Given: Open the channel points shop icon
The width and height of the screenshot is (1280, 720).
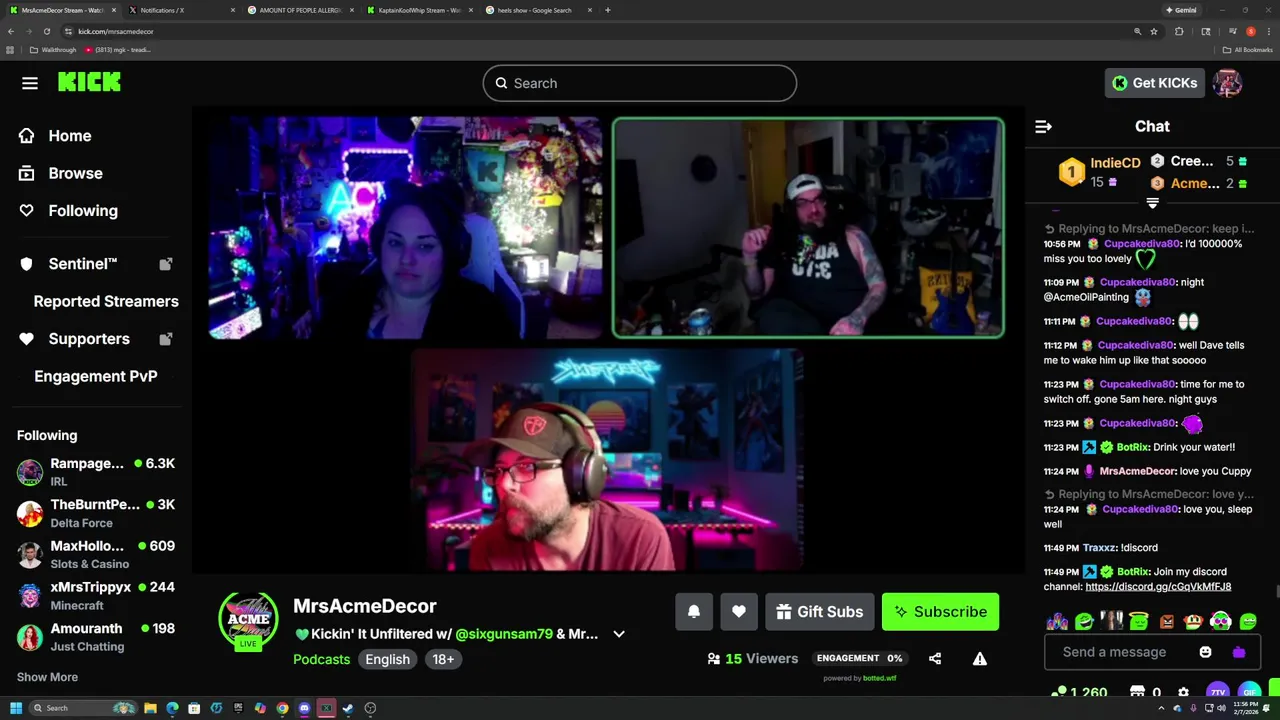Looking at the screenshot, I should tap(1137, 692).
